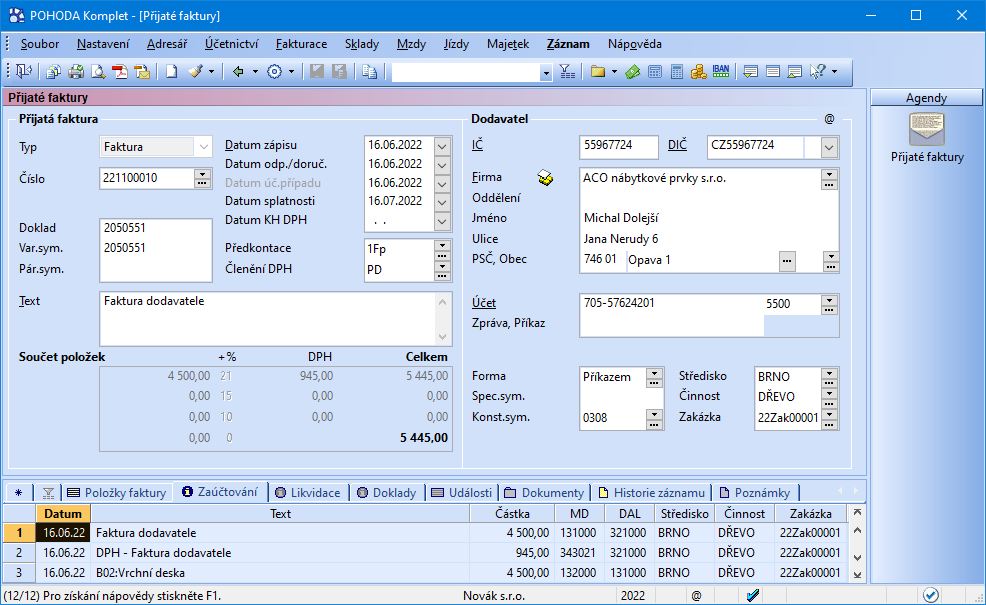
Task: Open the Soubor menu
Action: coord(40,44)
